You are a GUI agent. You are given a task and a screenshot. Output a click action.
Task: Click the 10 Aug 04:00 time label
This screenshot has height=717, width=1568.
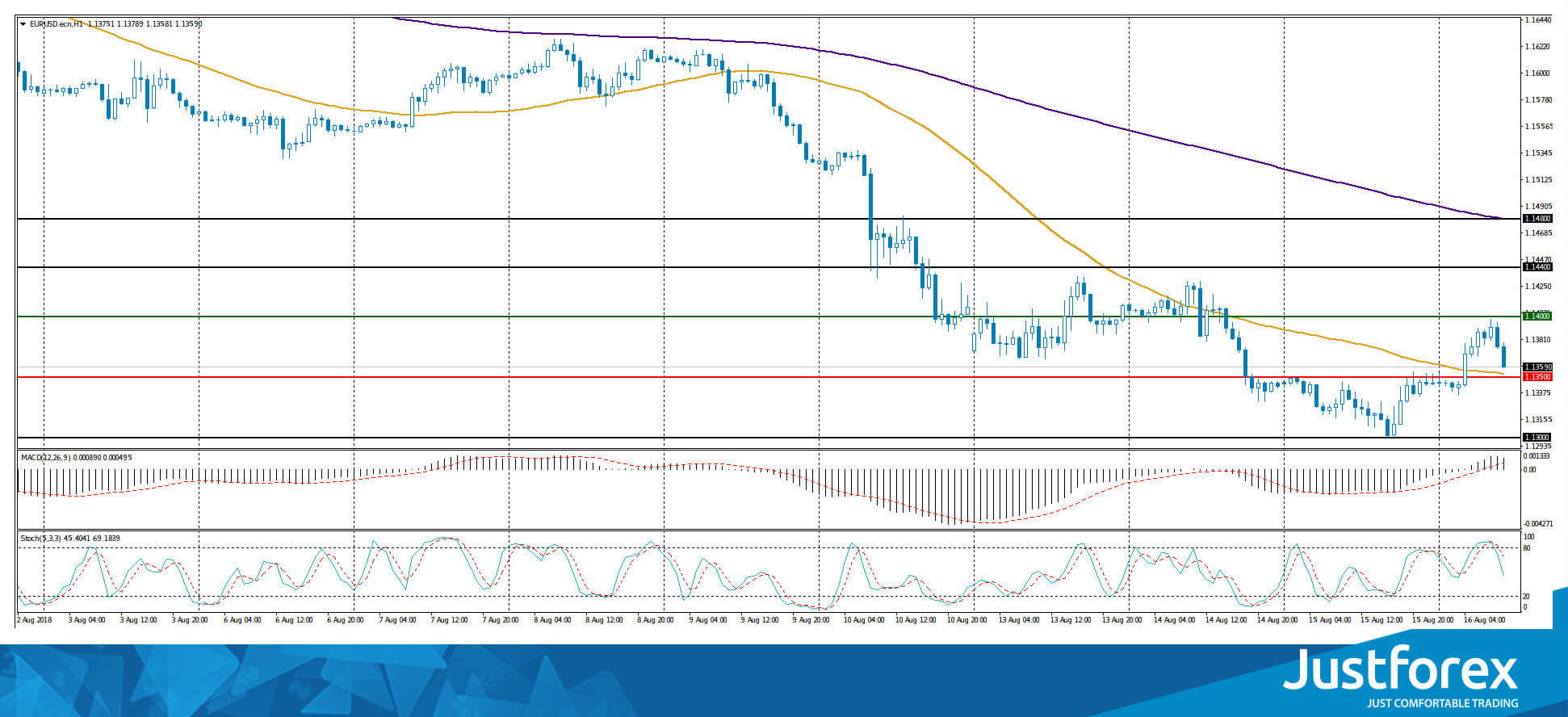coord(864,620)
